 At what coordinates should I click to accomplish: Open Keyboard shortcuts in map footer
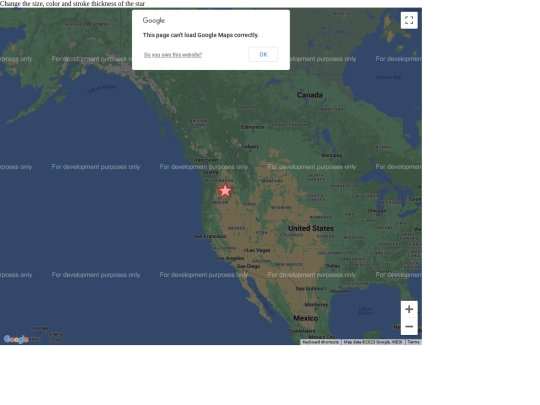[321, 342]
